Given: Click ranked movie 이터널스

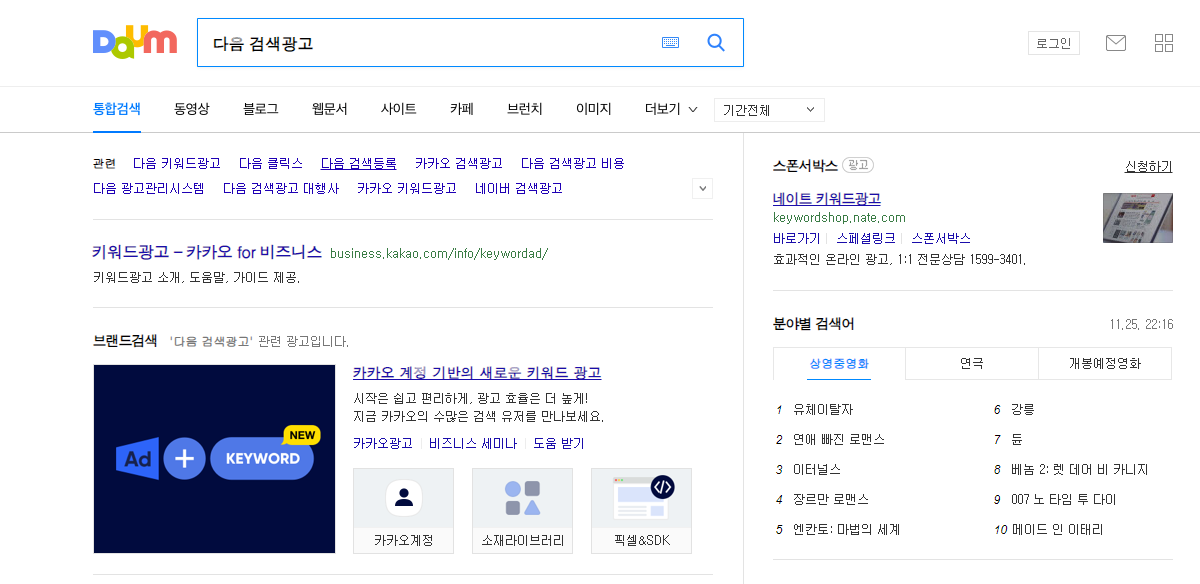Looking at the screenshot, I should [x=817, y=469].
